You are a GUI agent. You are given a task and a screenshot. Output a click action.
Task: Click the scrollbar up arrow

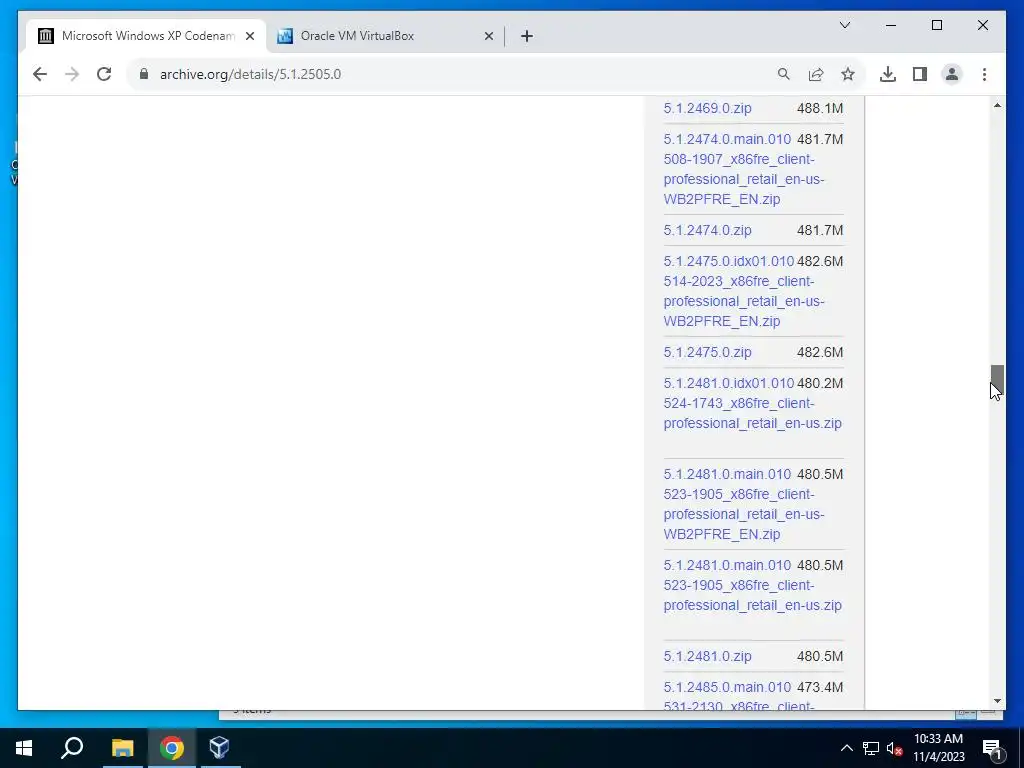(997, 105)
